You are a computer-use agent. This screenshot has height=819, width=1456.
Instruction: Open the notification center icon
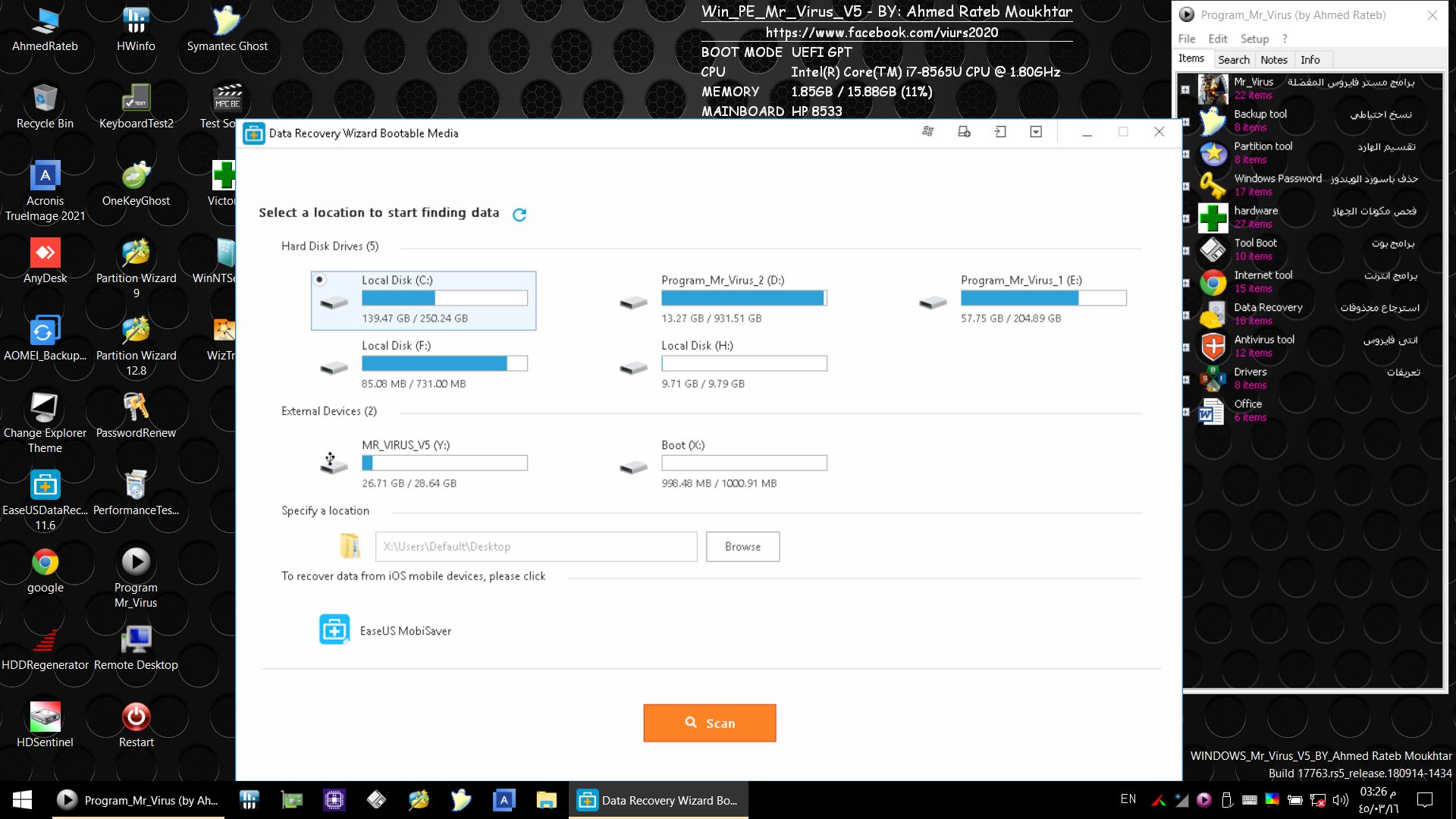1425,800
